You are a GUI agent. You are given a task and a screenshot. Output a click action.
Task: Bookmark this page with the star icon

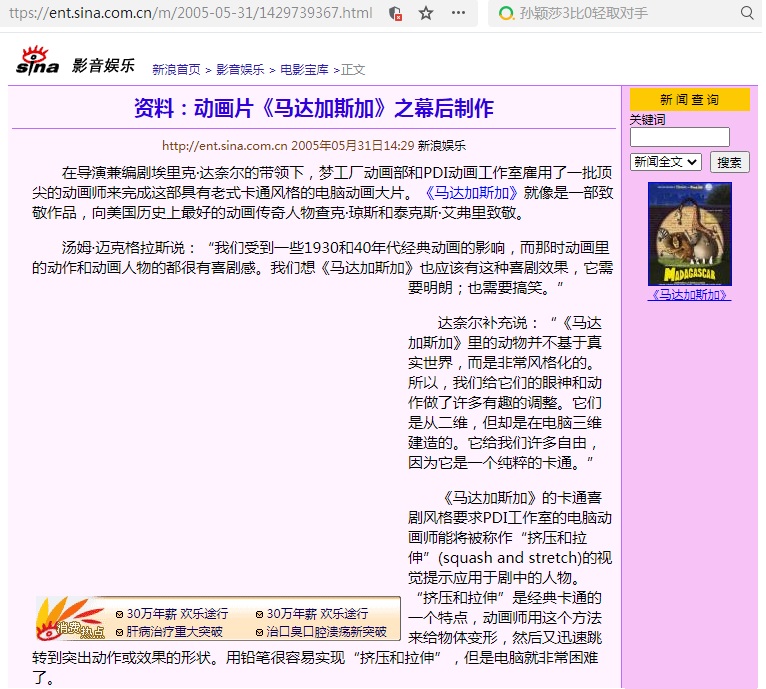426,13
